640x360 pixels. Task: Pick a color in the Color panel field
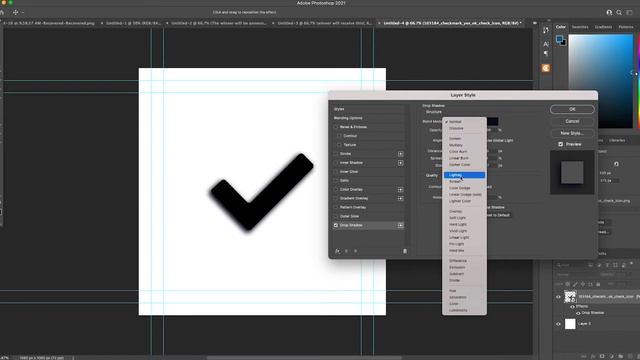(x=600, y=81)
